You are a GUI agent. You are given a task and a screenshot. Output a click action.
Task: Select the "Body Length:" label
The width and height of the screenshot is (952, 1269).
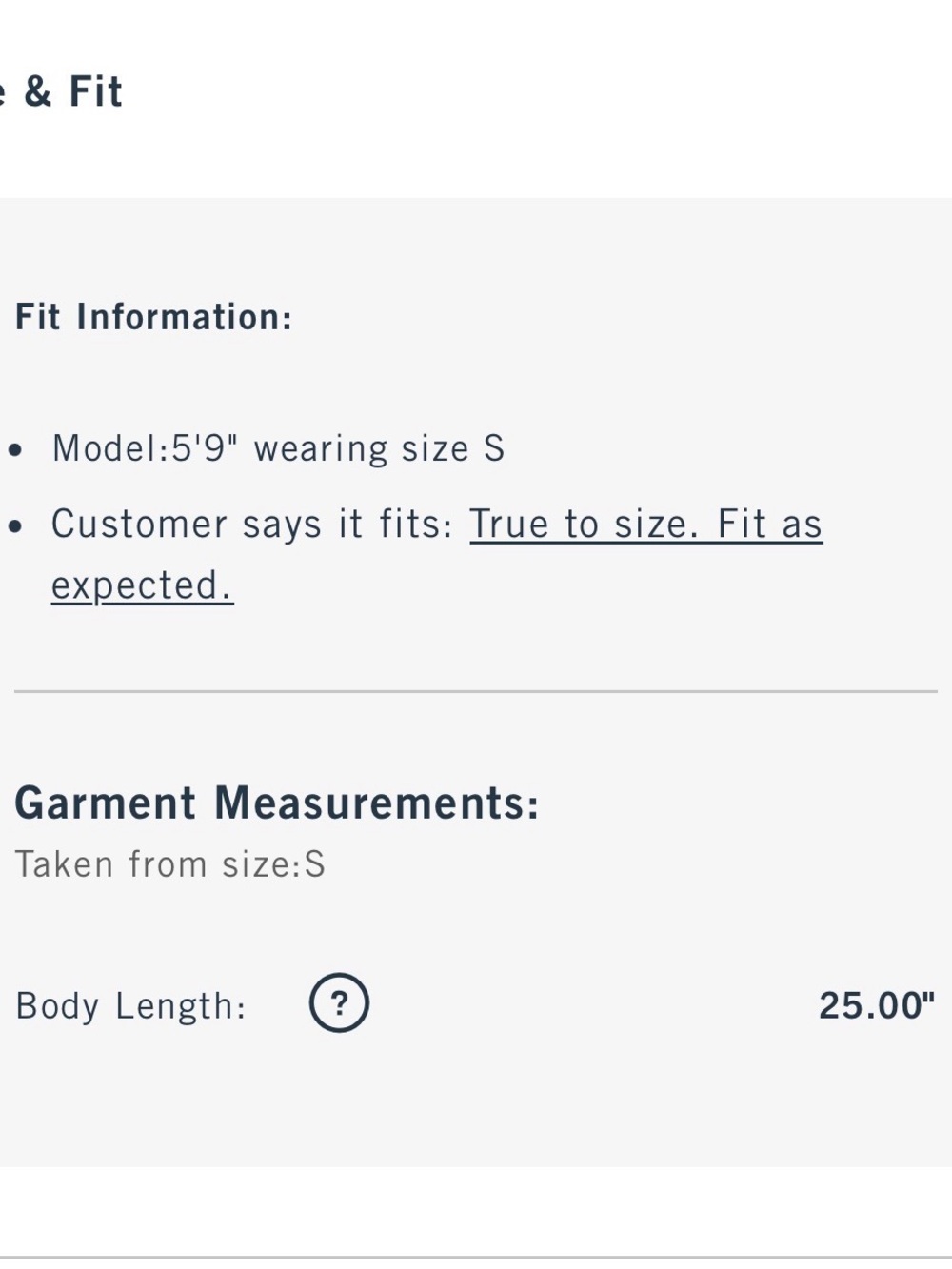tap(131, 1005)
